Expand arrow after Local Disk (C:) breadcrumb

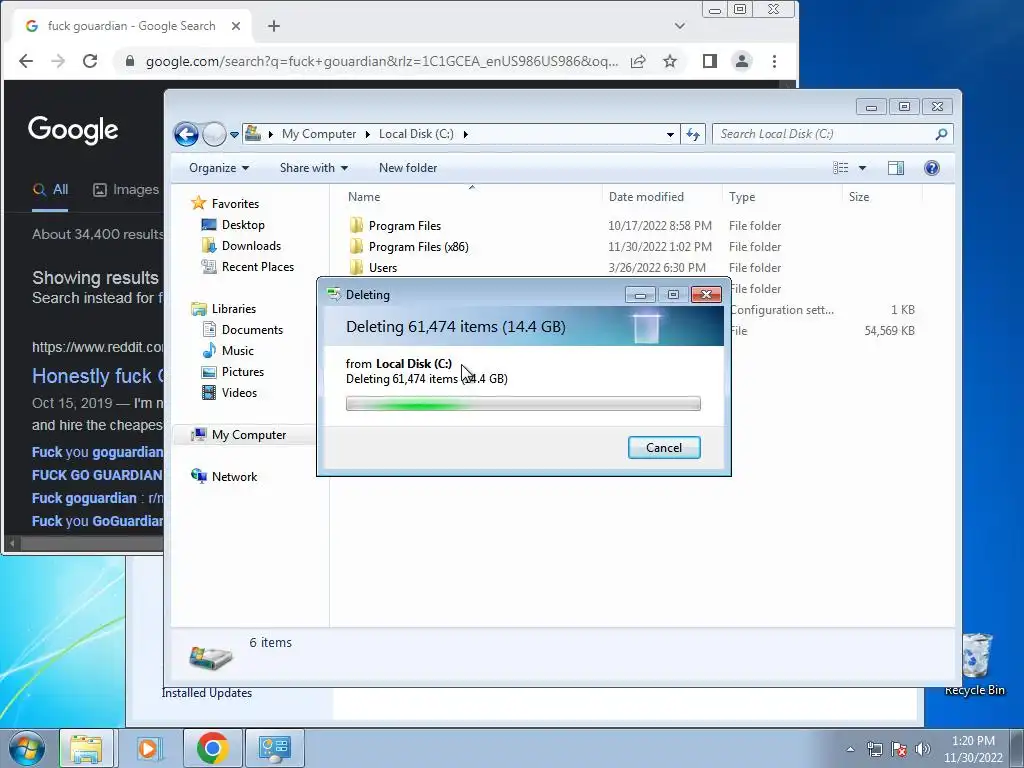466,134
